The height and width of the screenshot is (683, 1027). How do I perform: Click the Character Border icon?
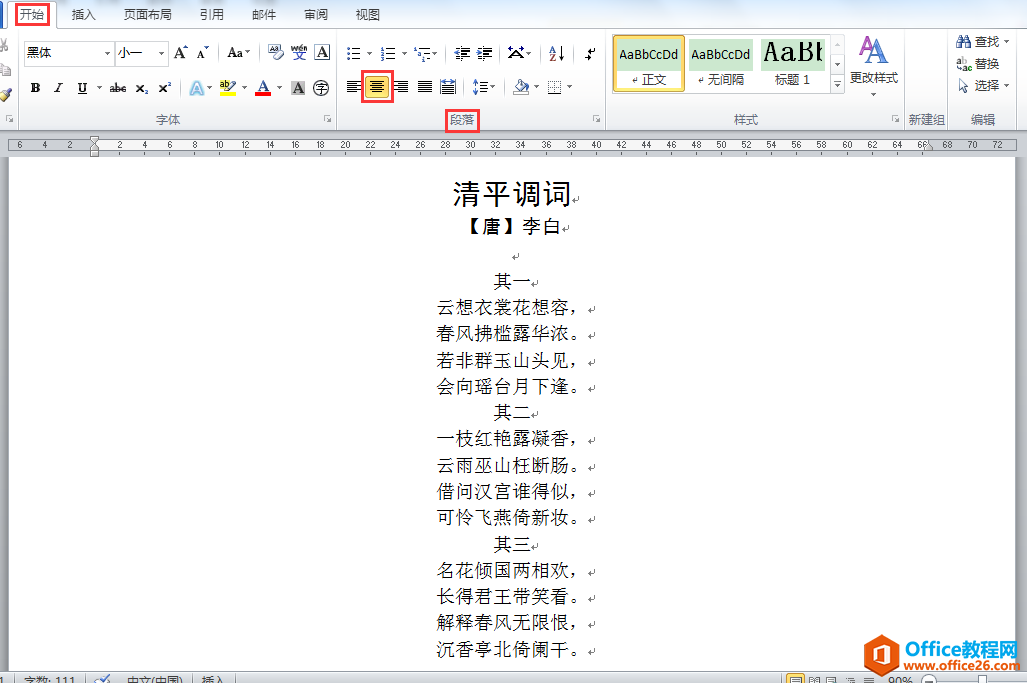[x=322, y=52]
